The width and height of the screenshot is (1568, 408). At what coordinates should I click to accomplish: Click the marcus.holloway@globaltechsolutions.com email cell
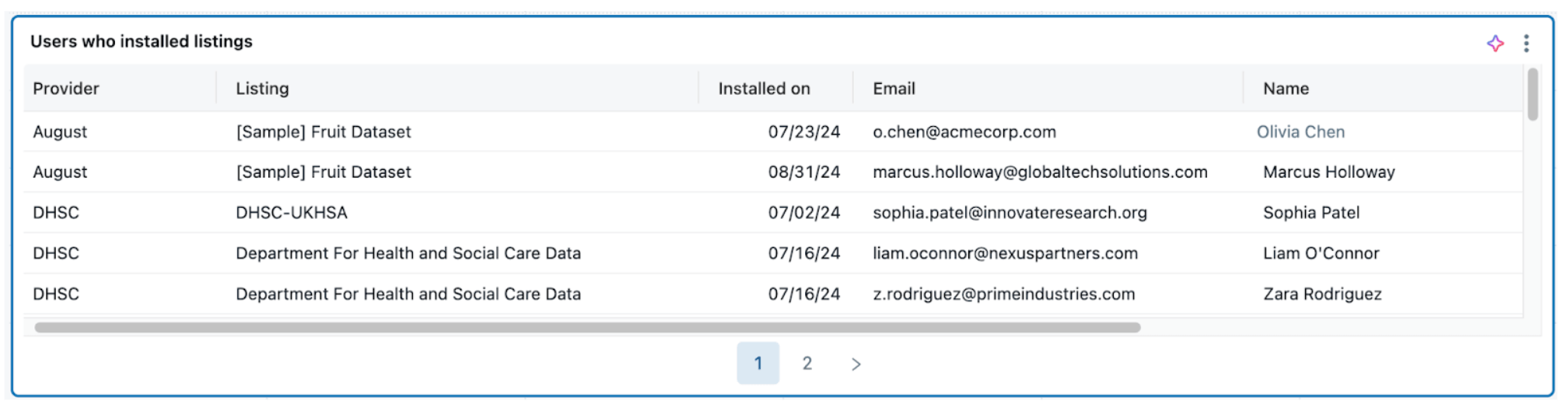(x=1040, y=172)
